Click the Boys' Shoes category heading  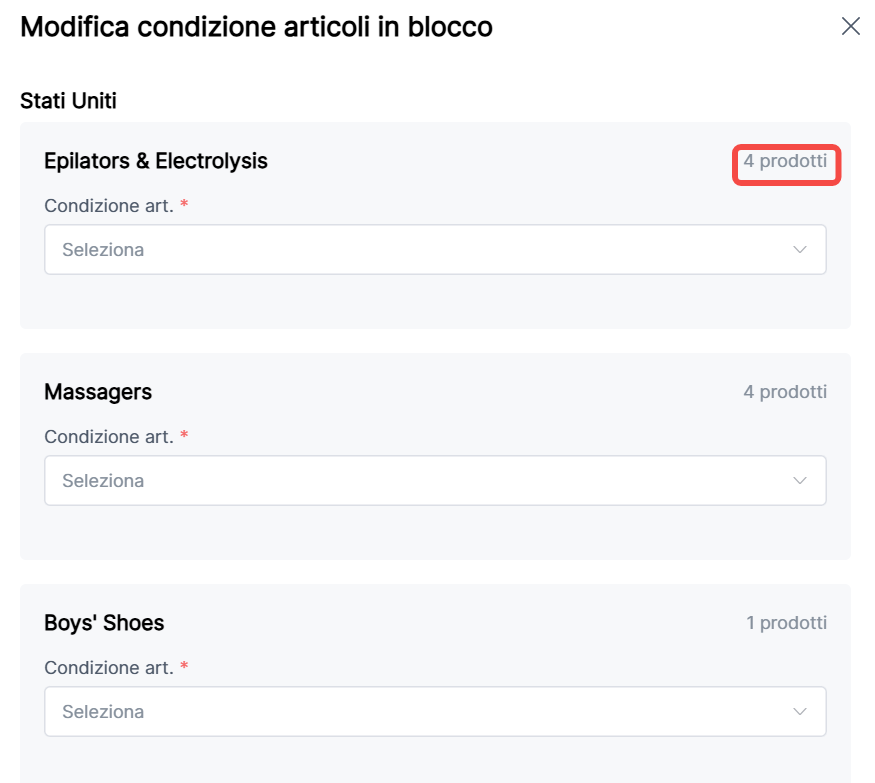pyautogui.click(x=104, y=623)
